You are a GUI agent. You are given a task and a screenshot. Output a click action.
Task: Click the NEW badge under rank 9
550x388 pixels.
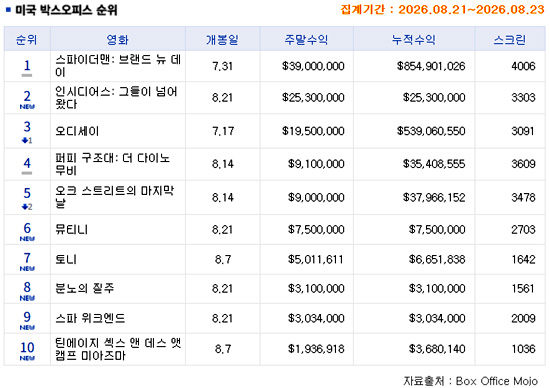coord(27,328)
